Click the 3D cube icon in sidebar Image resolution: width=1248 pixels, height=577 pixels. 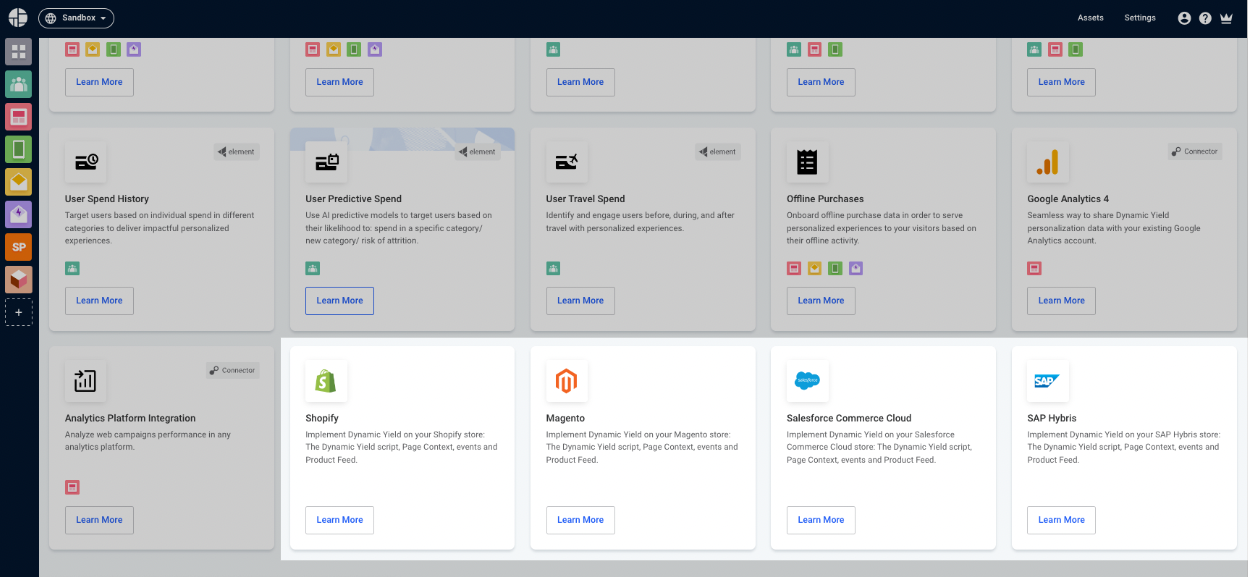(x=19, y=279)
